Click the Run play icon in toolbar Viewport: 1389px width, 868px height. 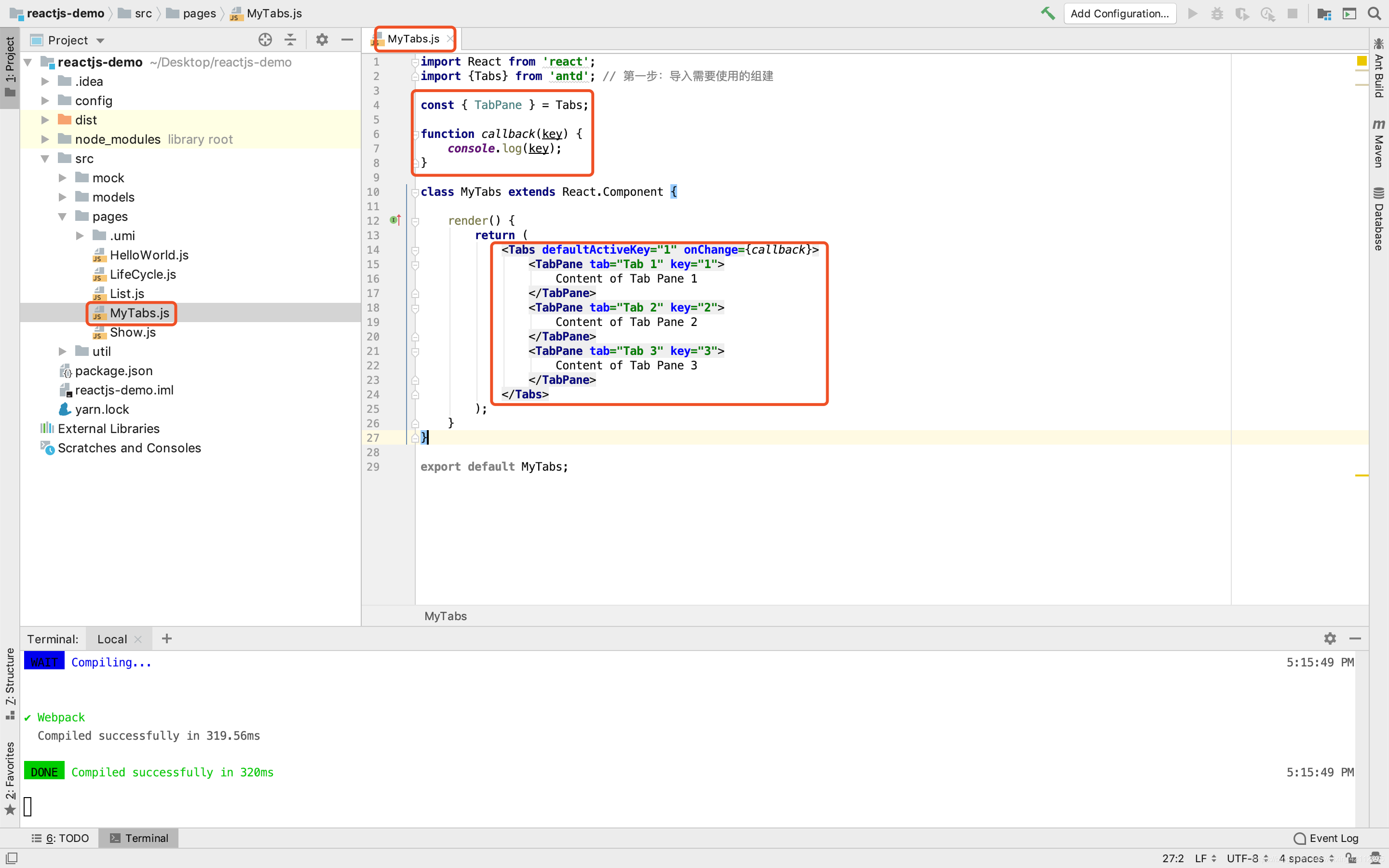[1192, 13]
